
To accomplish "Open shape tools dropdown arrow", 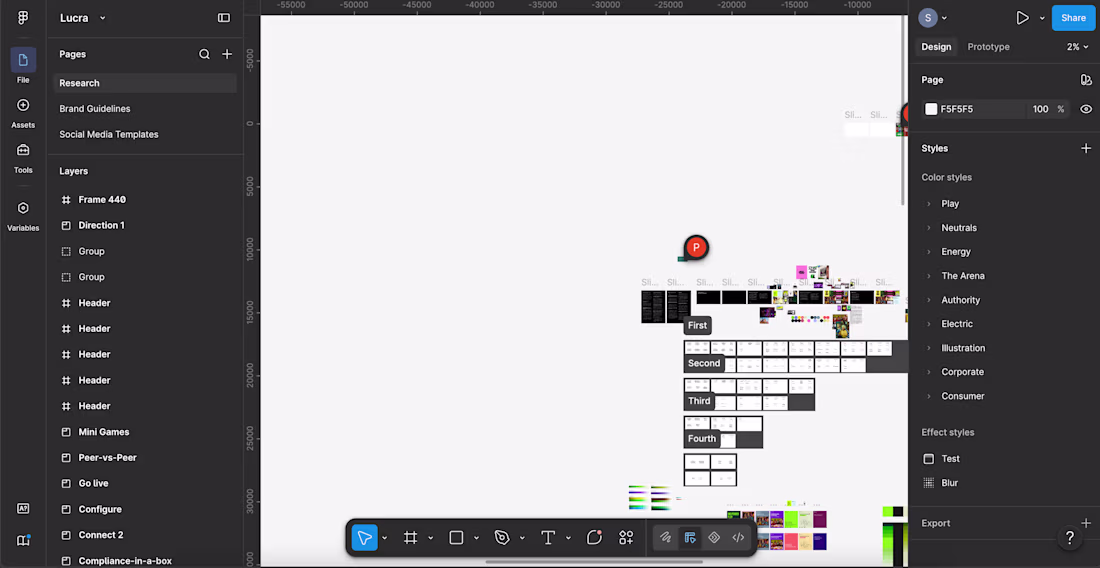I will [476, 538].
